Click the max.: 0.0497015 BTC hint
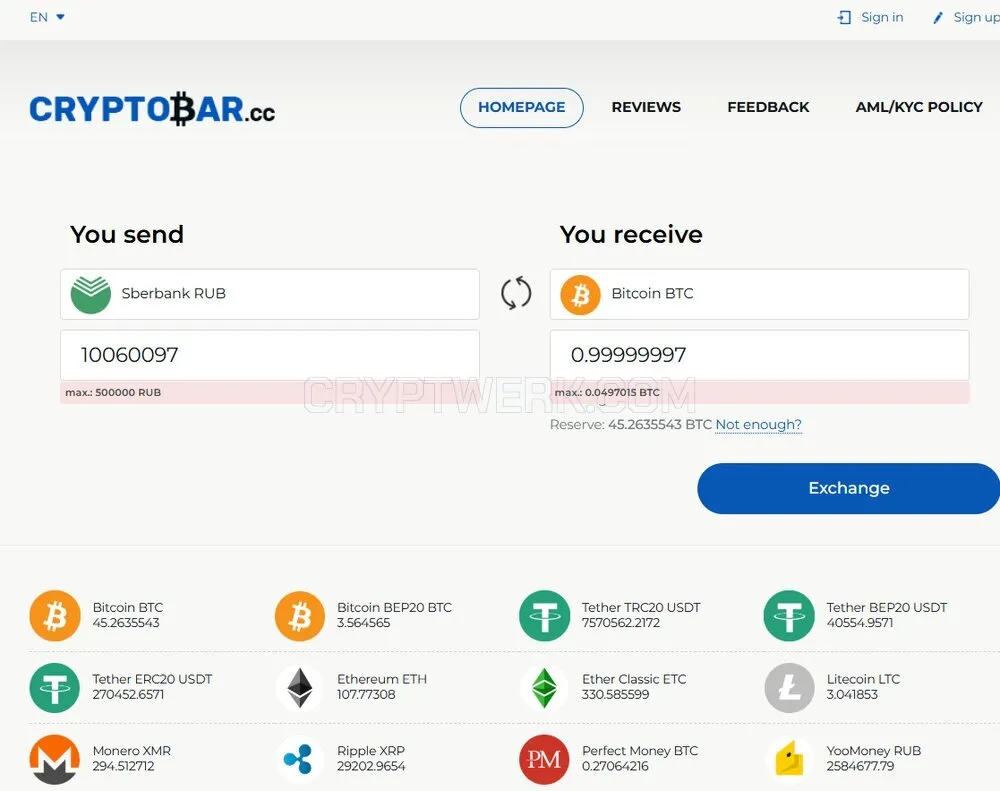 [x=607, y=392]
